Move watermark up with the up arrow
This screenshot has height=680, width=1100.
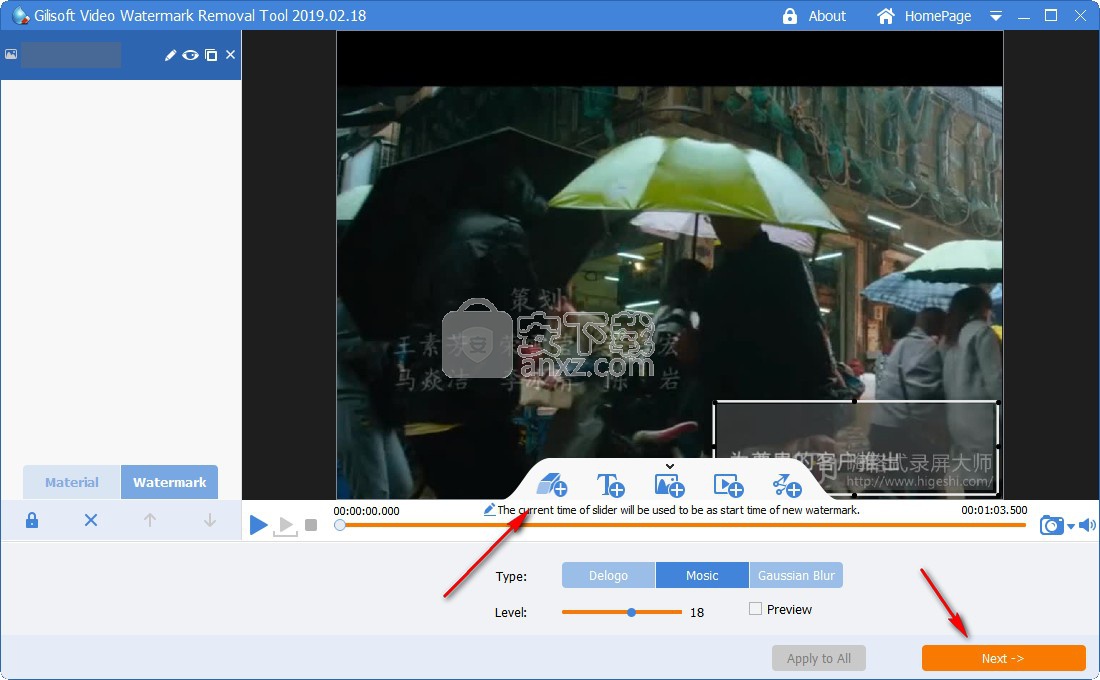coord(149,520)
